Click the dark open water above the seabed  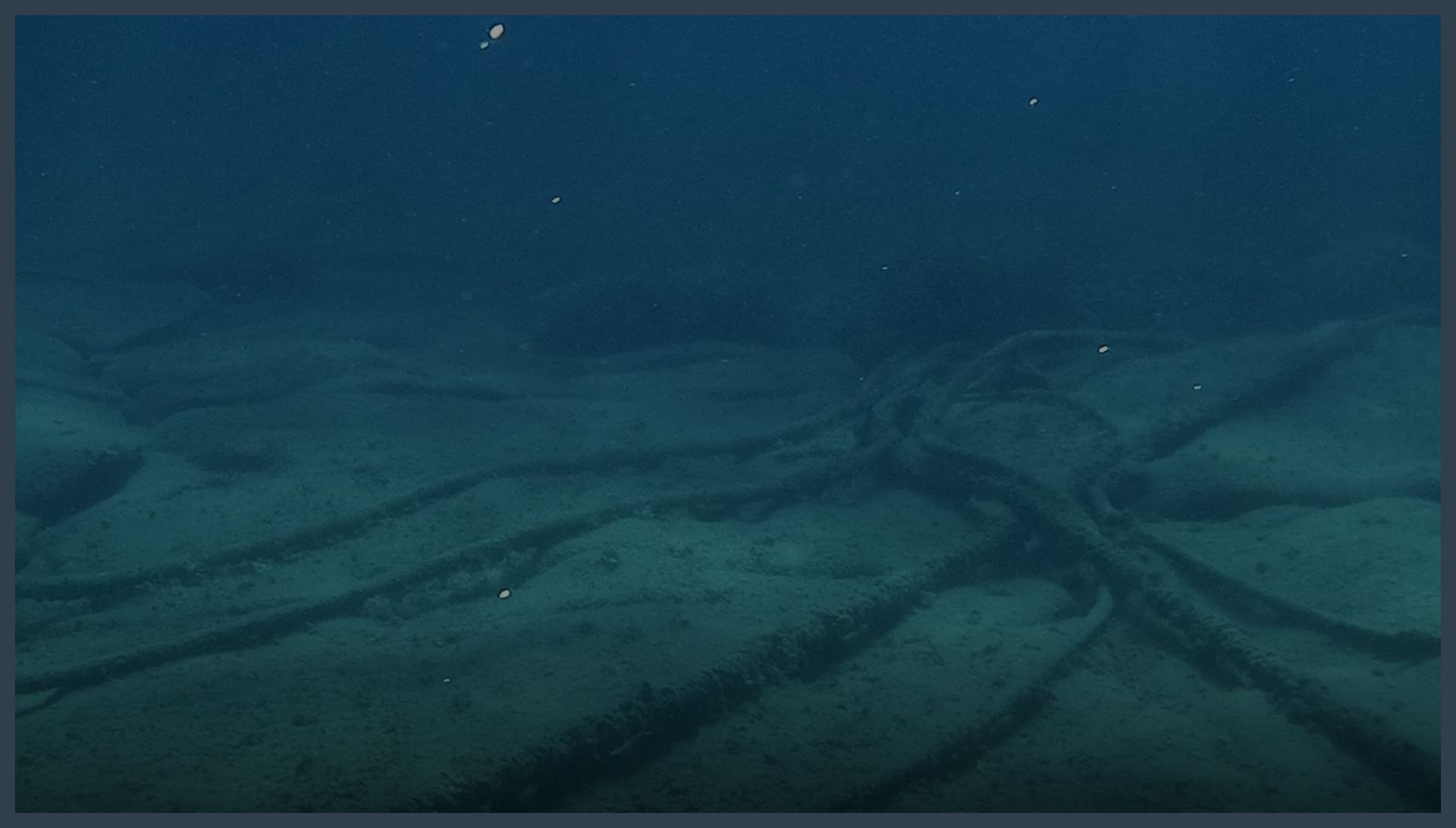728,152
